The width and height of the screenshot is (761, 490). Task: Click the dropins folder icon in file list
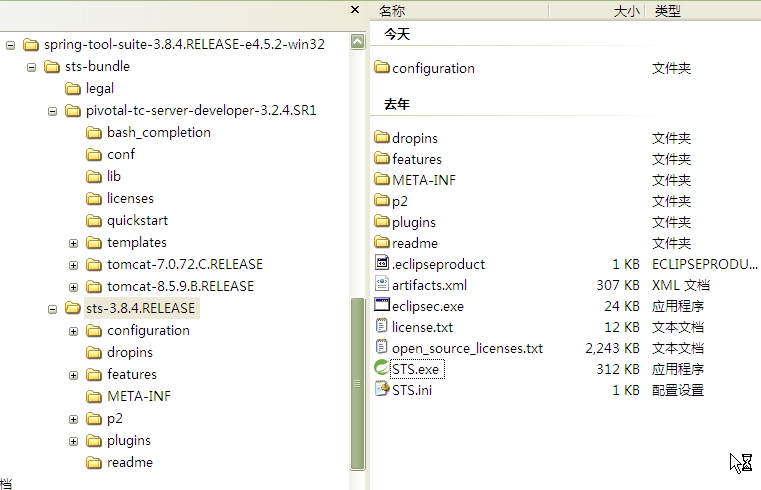tap(382, 137)
